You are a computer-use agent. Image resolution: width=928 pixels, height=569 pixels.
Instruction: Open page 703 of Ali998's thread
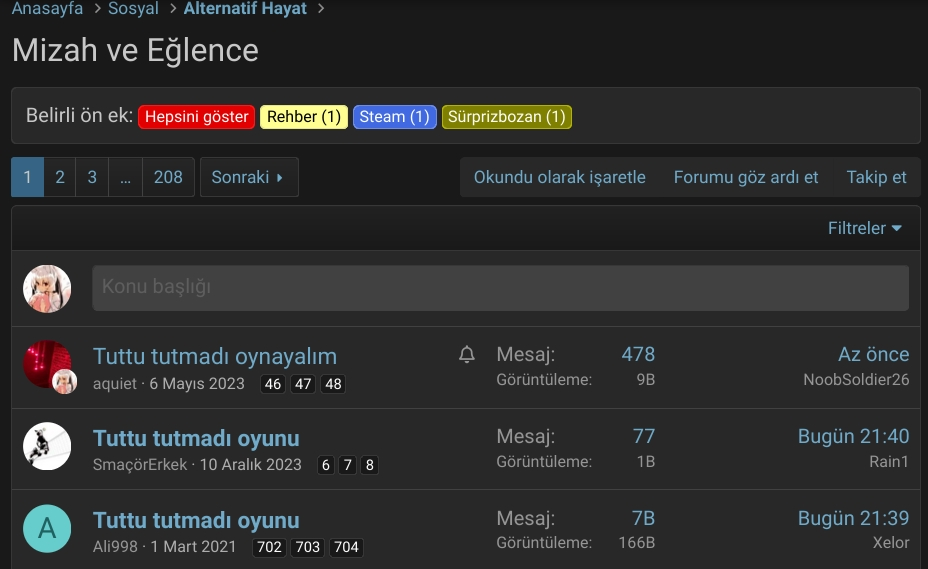pos(308,547)
